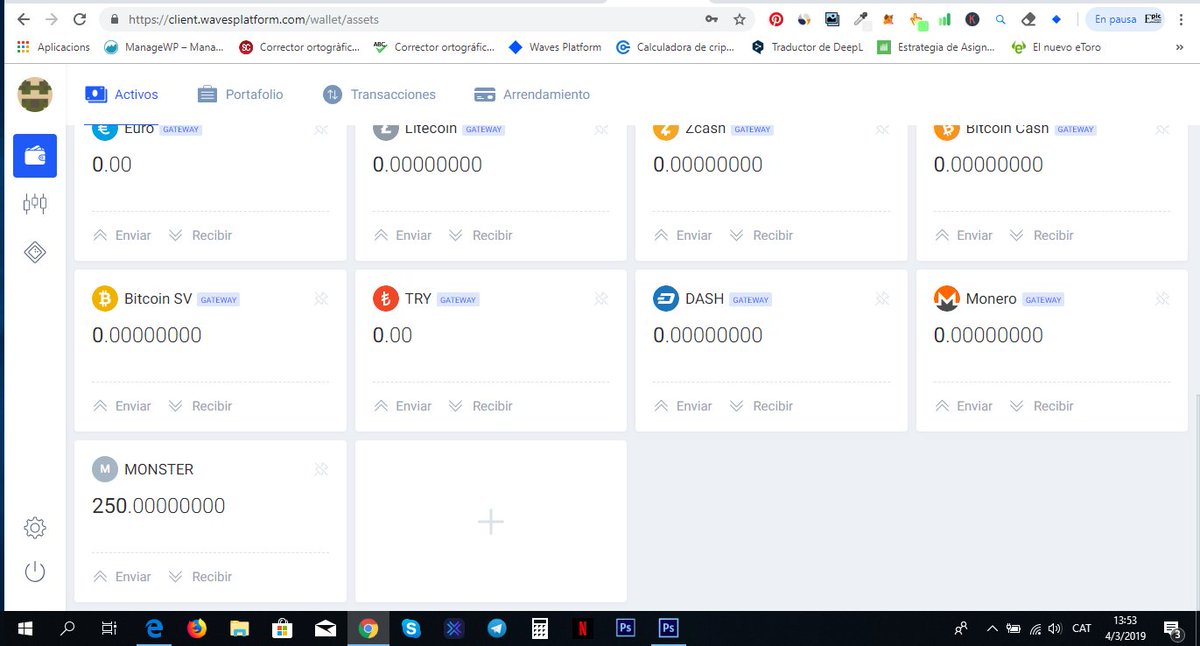Image resolution: width=1200 pixels, height=646 pixels.
Task: Open the settings gear in sidebar
Action: click(x=35, y=527)
